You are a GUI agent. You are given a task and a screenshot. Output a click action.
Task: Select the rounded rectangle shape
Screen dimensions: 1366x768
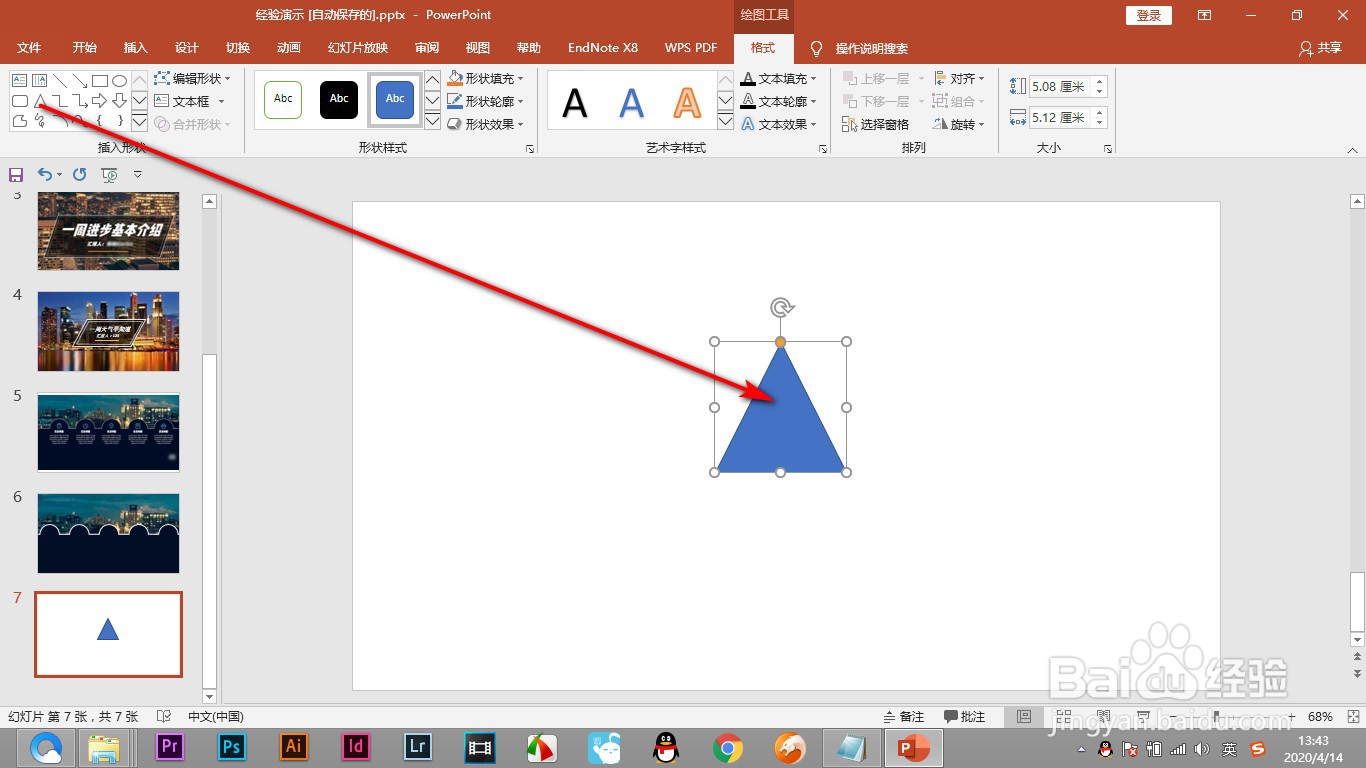click(20, 101)
